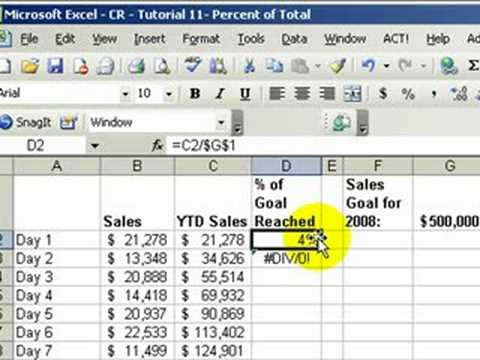The height and width of the screenshot is (360, 480).
Task: Select column A header
Action: click(x=57, y=166)
